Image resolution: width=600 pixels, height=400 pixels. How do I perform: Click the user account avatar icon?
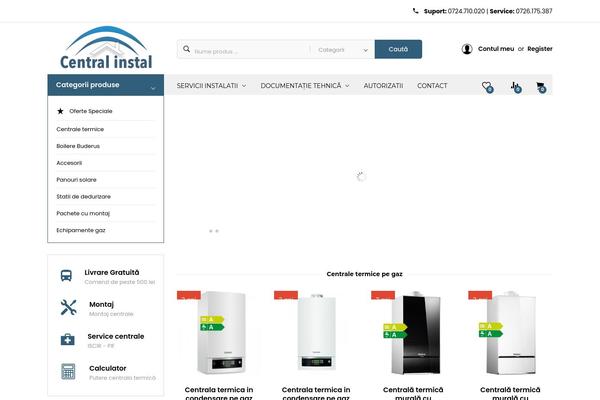[467, 49]
